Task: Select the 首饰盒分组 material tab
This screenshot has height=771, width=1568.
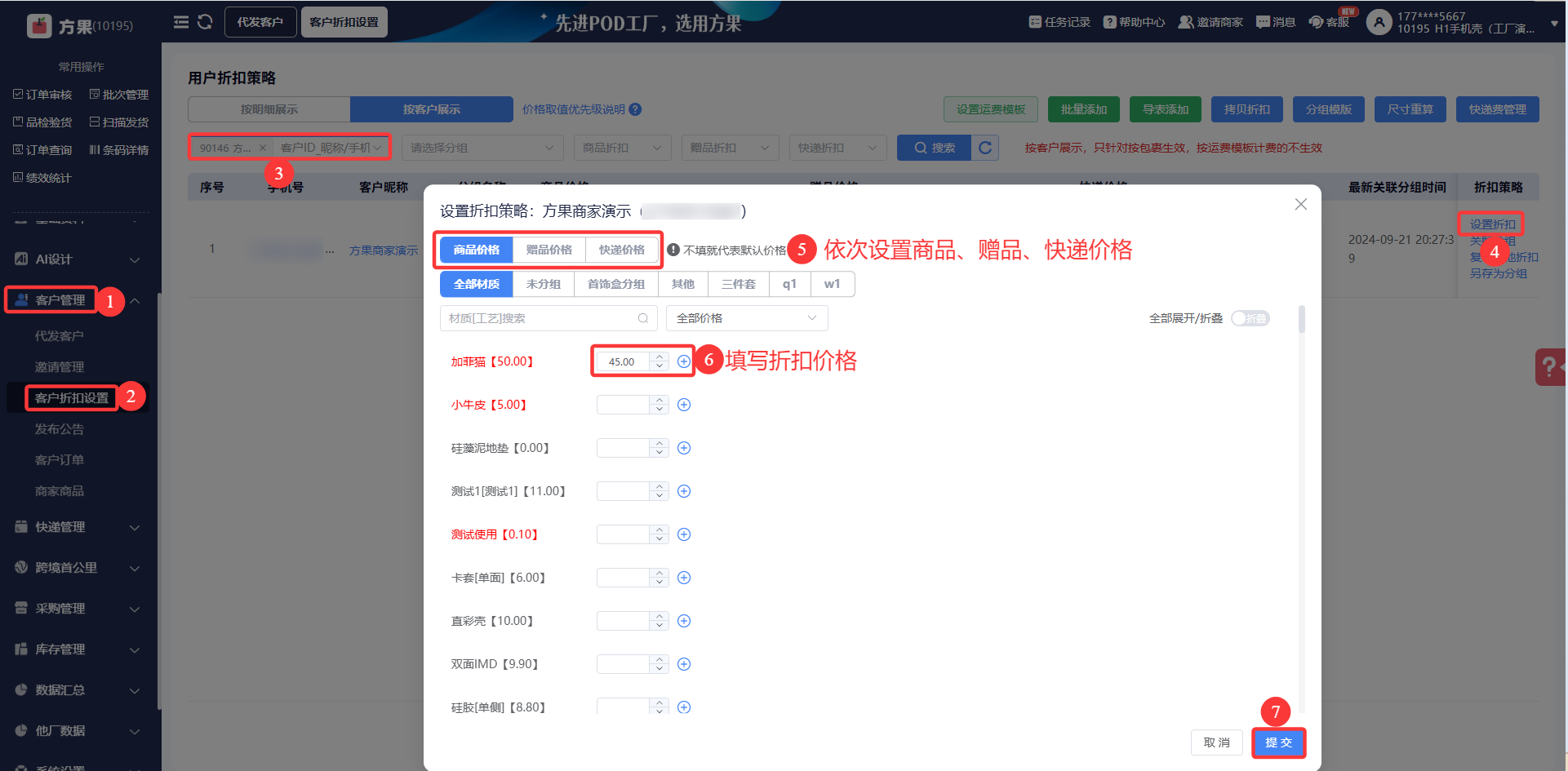Action: [x=616, y=284]
